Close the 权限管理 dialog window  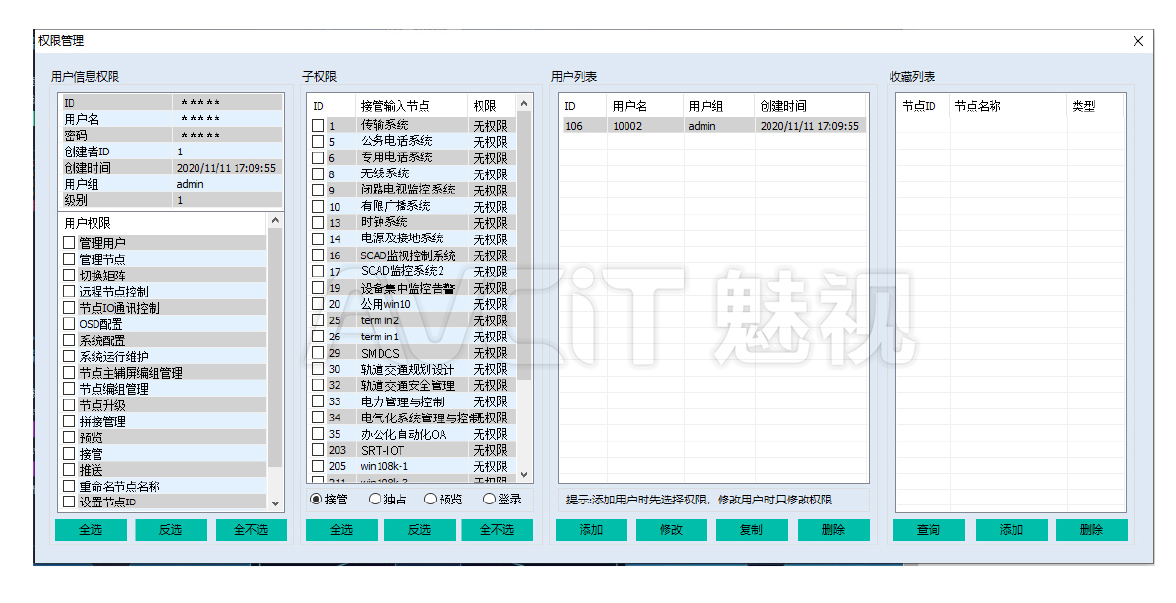tap(1138, 41)
